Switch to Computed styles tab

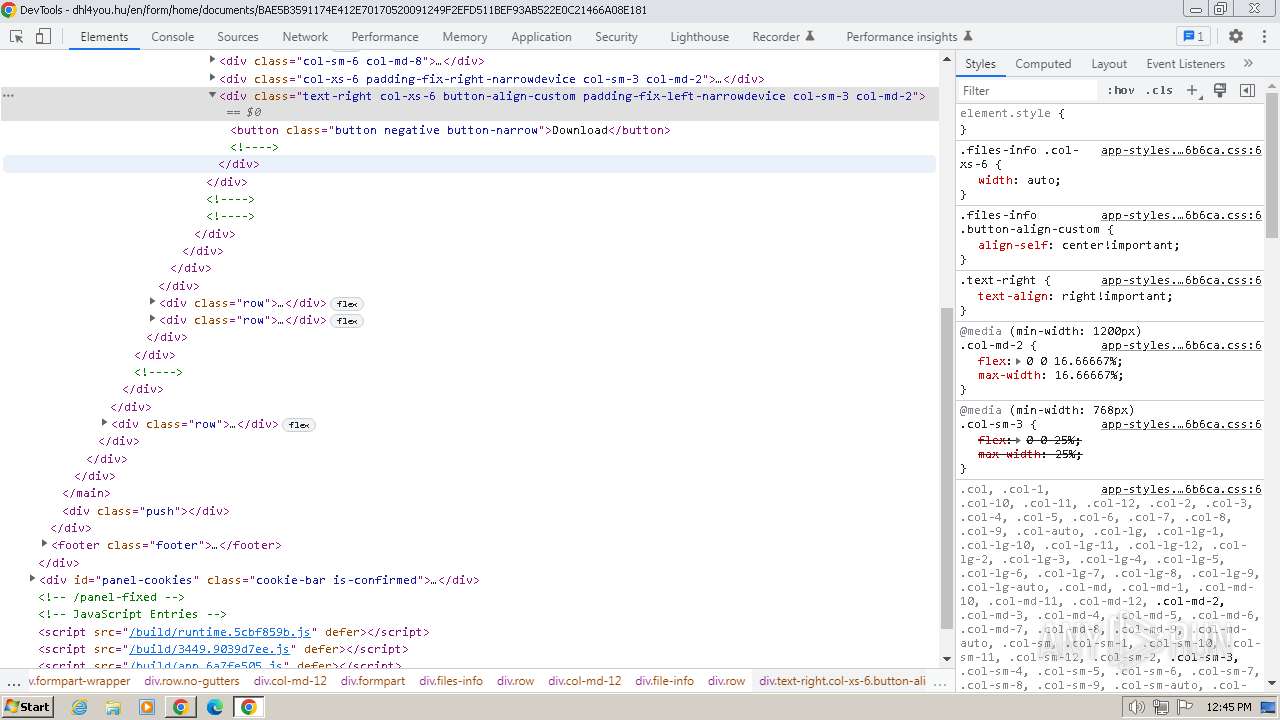pos(1043,63)
